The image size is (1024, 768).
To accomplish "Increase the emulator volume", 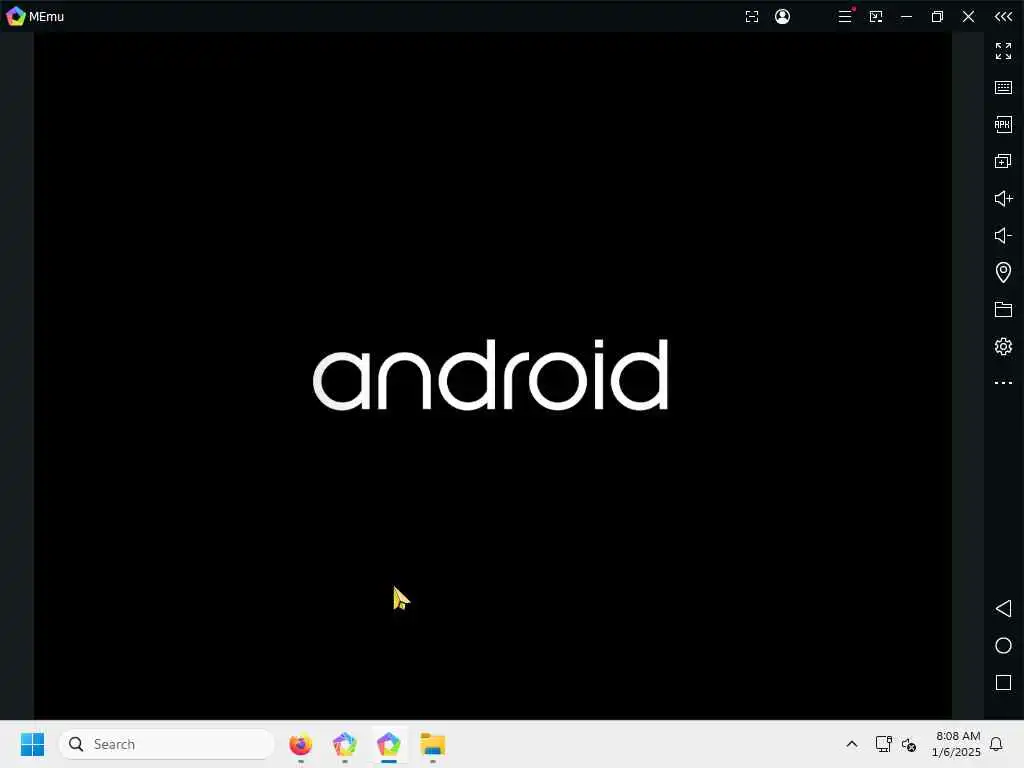I will pyautogui.click(x=1003, y=199).
